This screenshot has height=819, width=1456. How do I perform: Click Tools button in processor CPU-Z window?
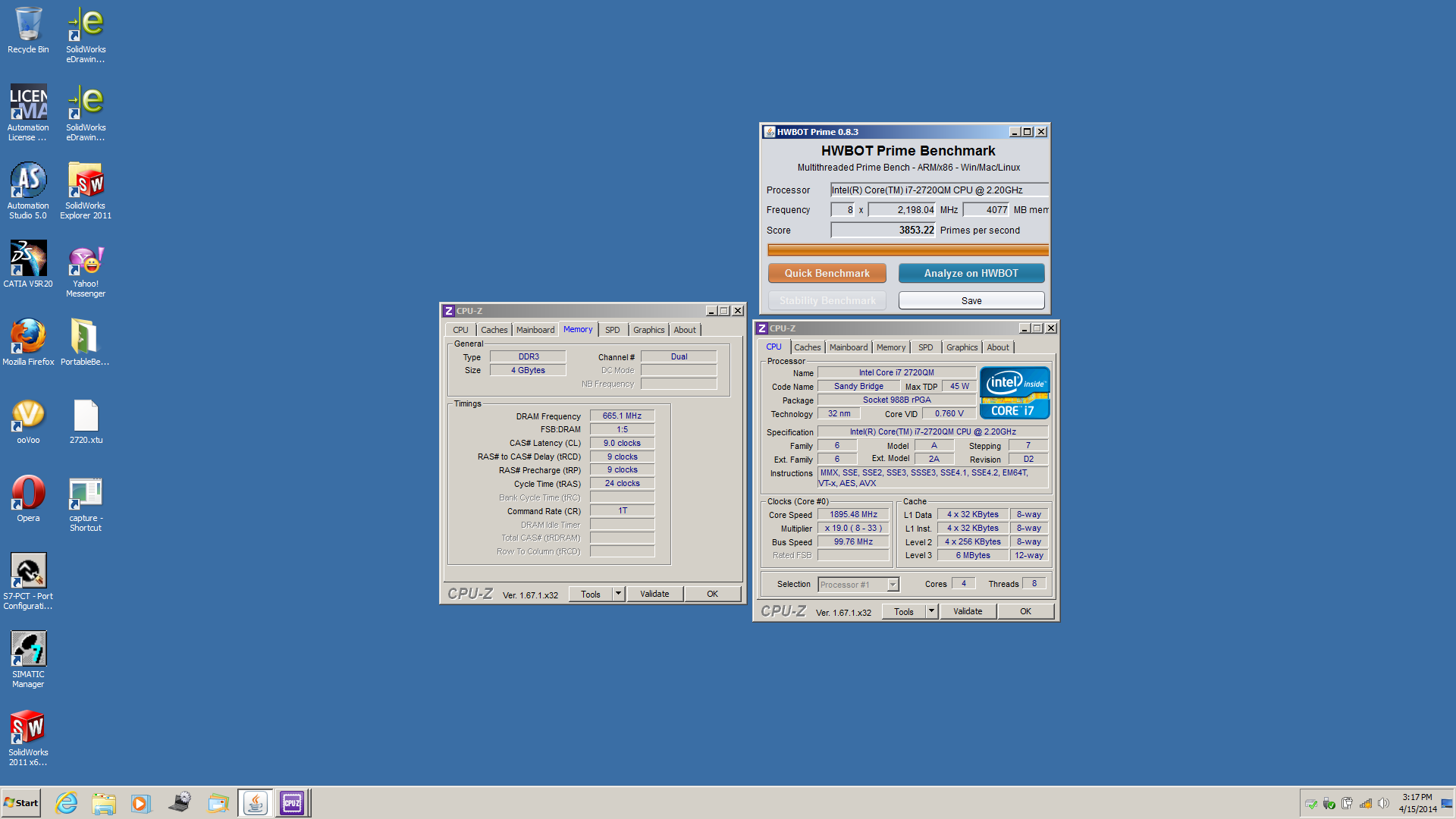click(903, 611)
